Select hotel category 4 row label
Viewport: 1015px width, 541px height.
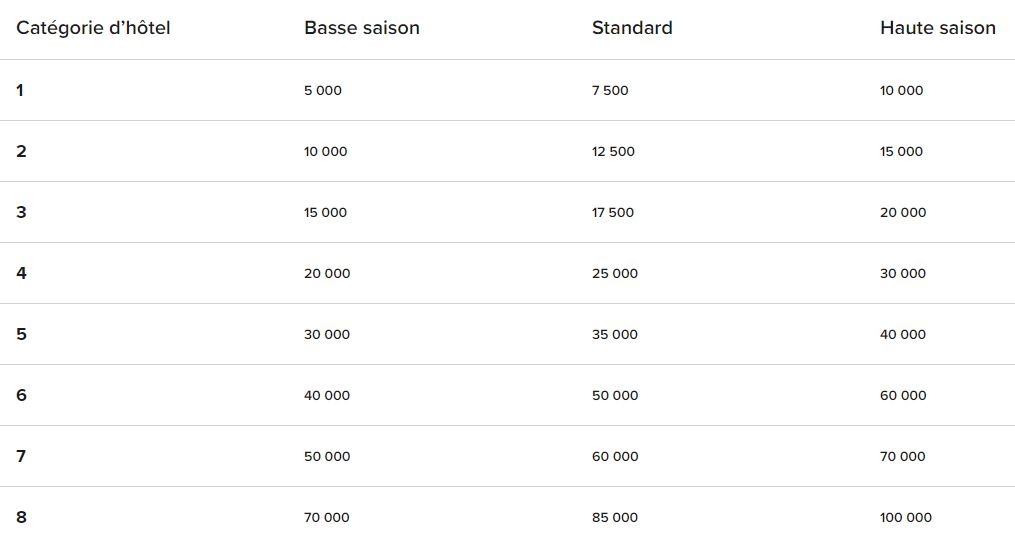(x=21, y=273)
